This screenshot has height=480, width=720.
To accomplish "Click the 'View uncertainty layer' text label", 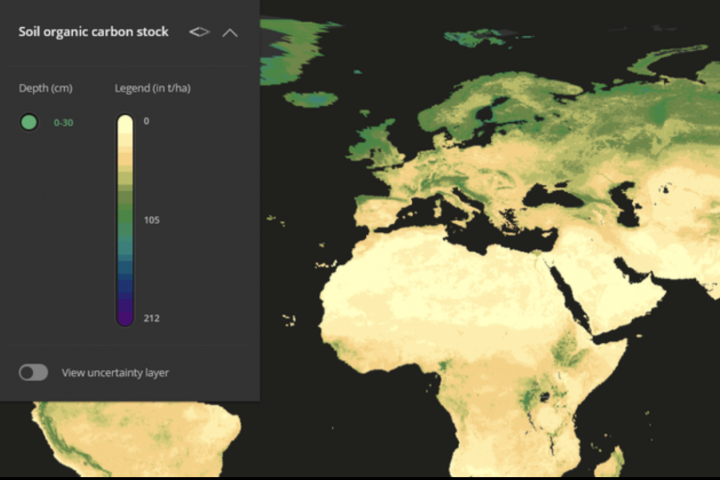I will coord(115,373).
